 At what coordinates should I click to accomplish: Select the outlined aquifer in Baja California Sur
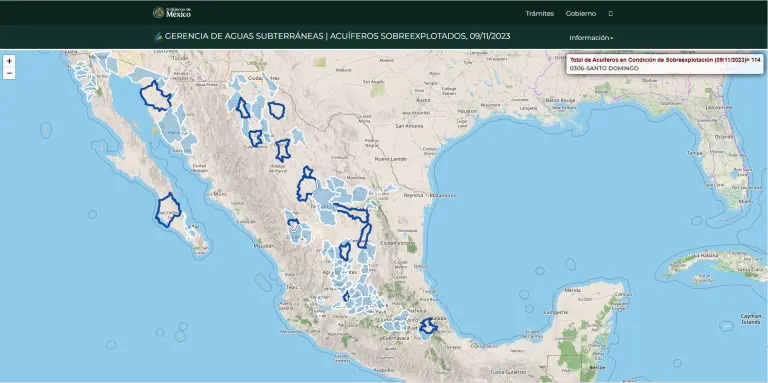[x=168, y=210]
